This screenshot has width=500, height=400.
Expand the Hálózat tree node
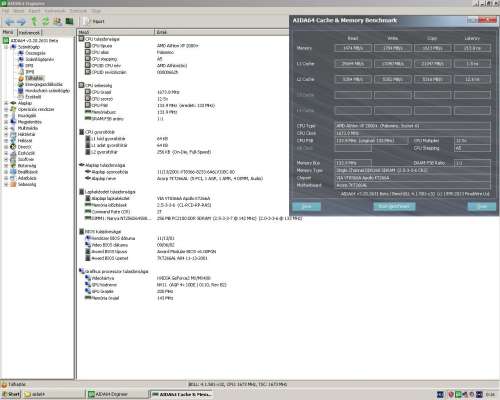coord(6,141)
